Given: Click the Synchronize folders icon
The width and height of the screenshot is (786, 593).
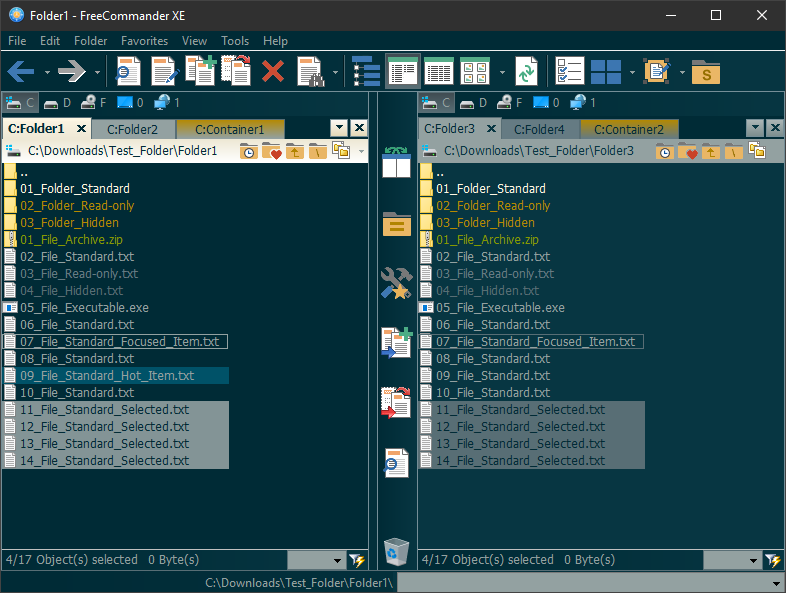Looking at the screenshot, I should (526, 72).
